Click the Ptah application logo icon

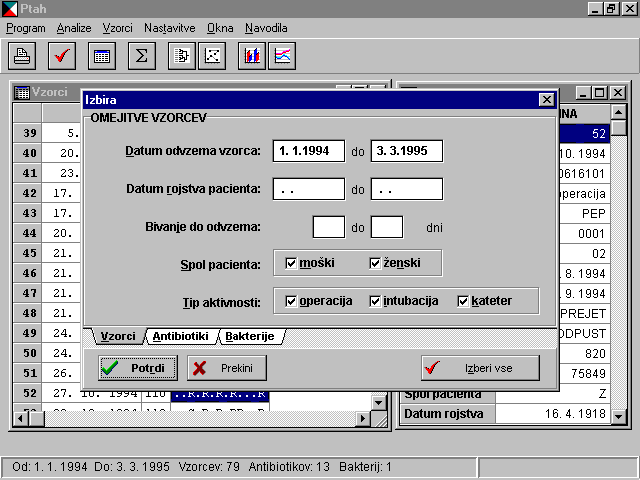click(x=10, y=9)
